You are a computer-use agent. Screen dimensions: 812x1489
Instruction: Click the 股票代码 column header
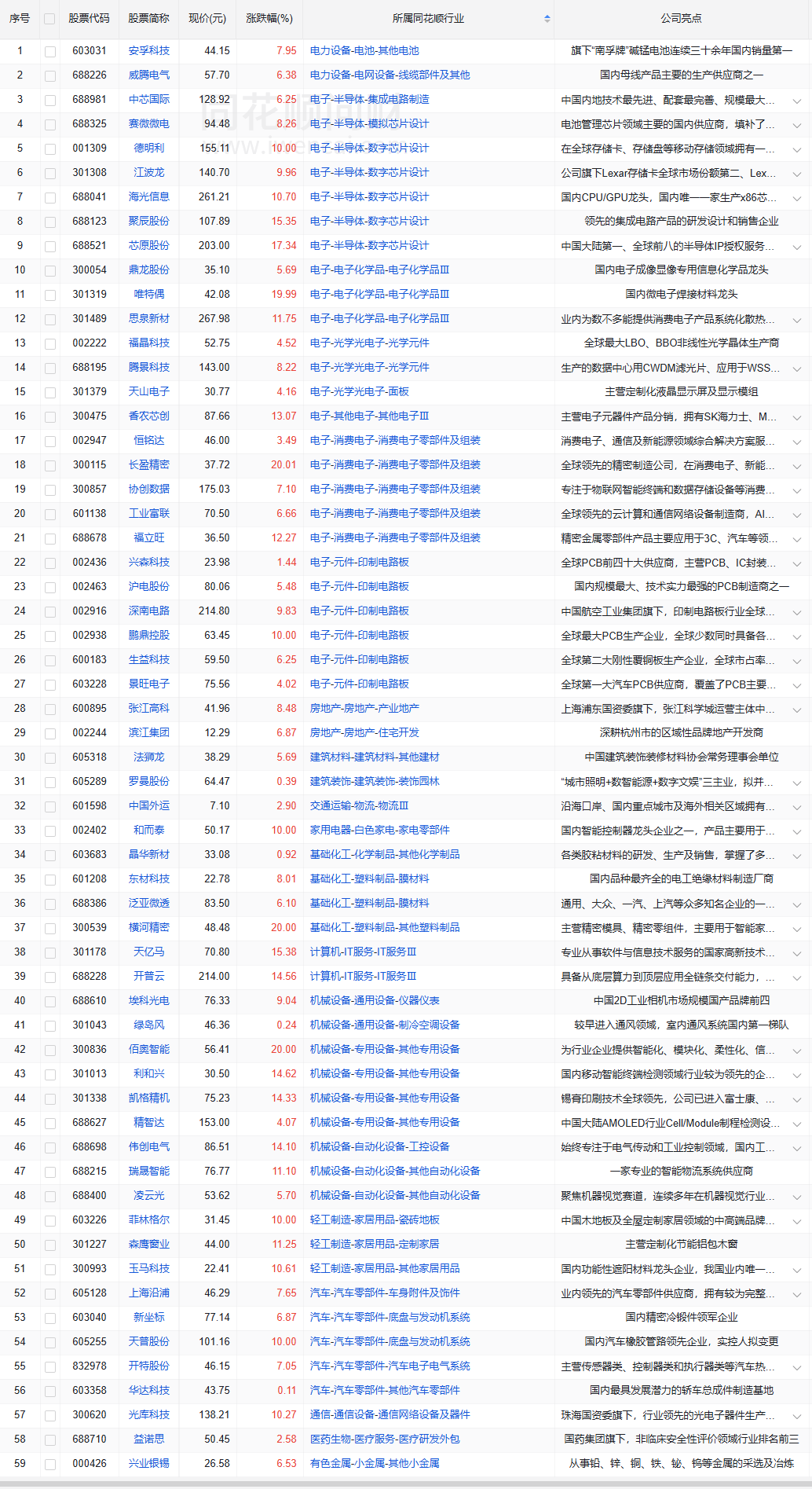pos(89,18)
